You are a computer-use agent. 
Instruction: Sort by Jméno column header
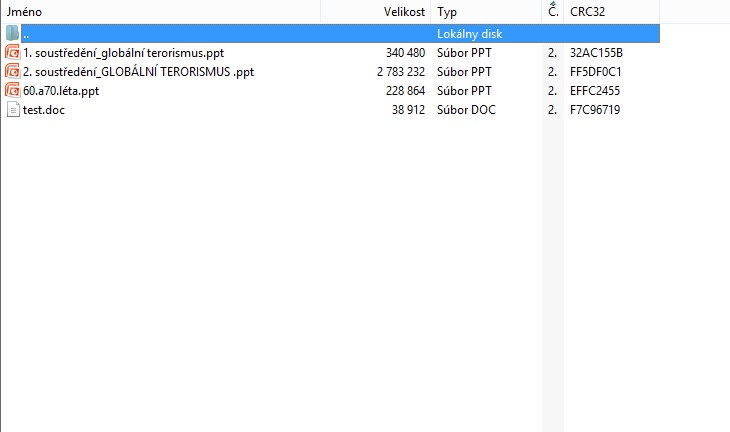(x=161, y=12)
